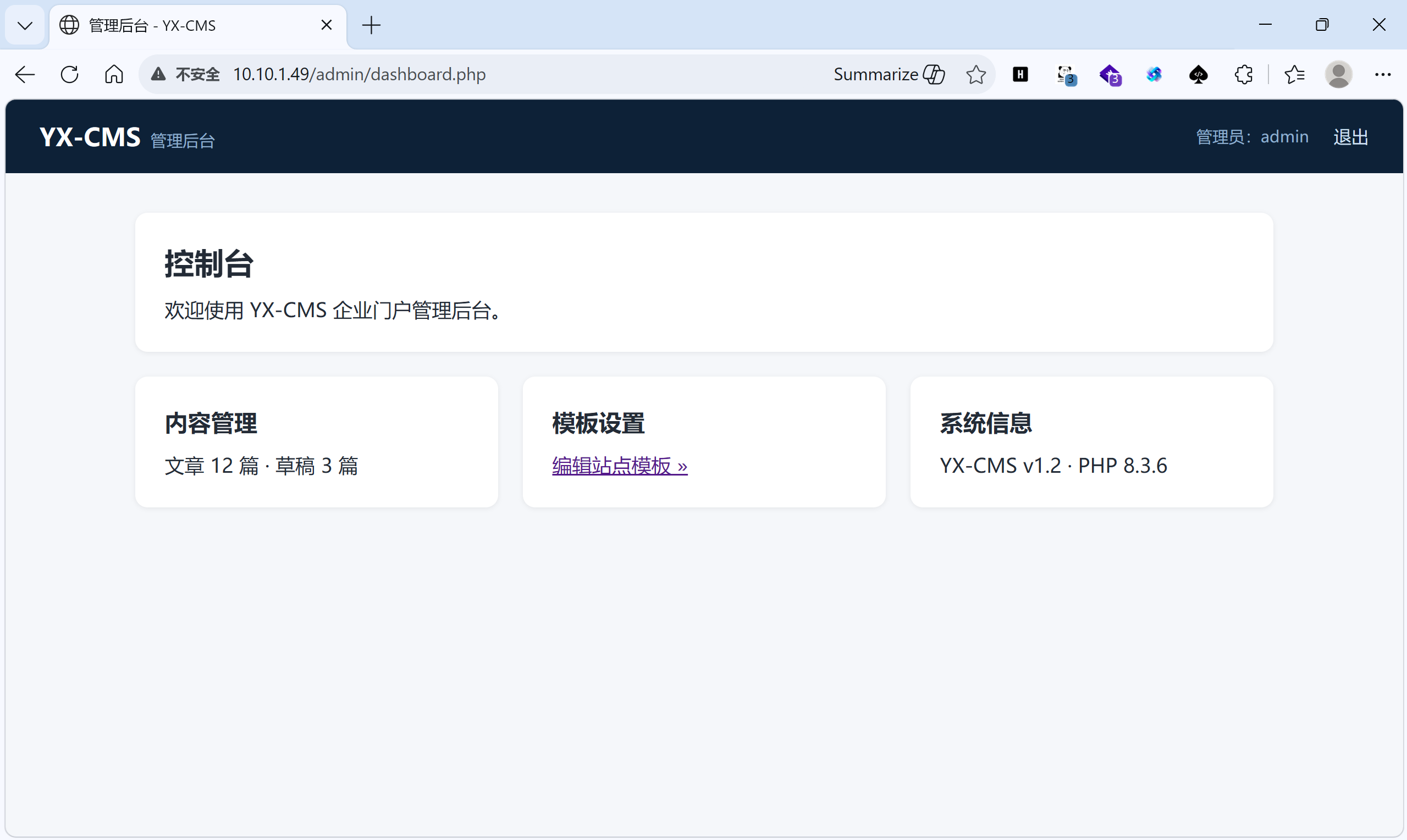Go back to the previous page
The image size is (1407, 840).
[x=25, y=75]
